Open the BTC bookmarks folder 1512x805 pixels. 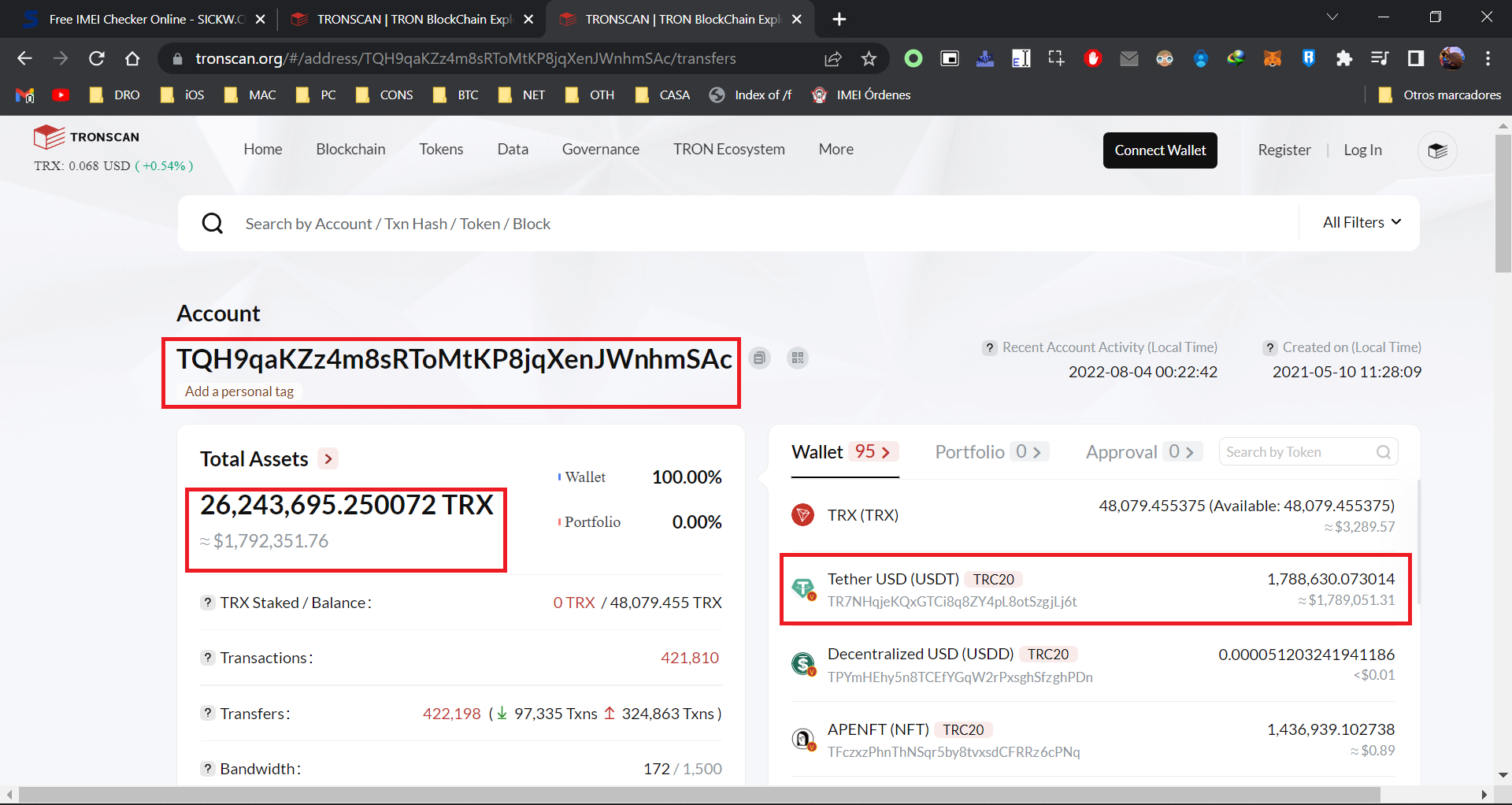coord(456,95)
